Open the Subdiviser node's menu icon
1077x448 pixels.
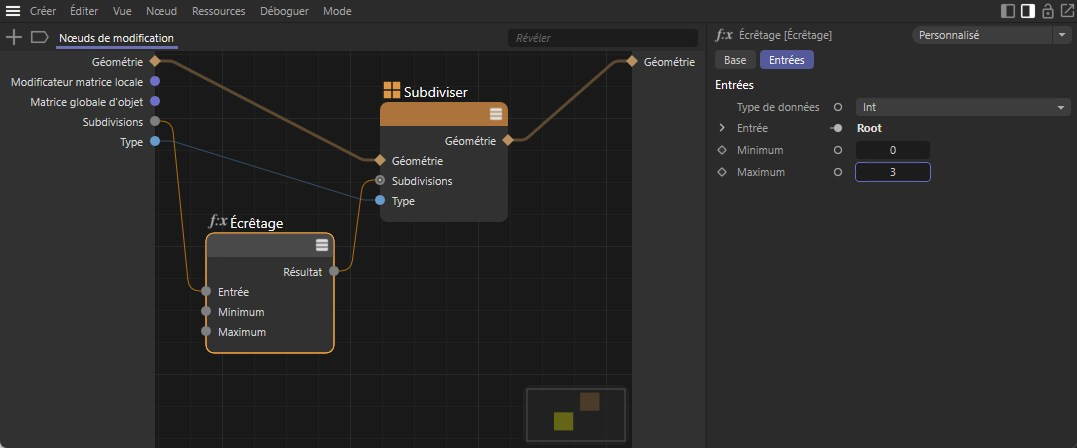pos(495,114)
